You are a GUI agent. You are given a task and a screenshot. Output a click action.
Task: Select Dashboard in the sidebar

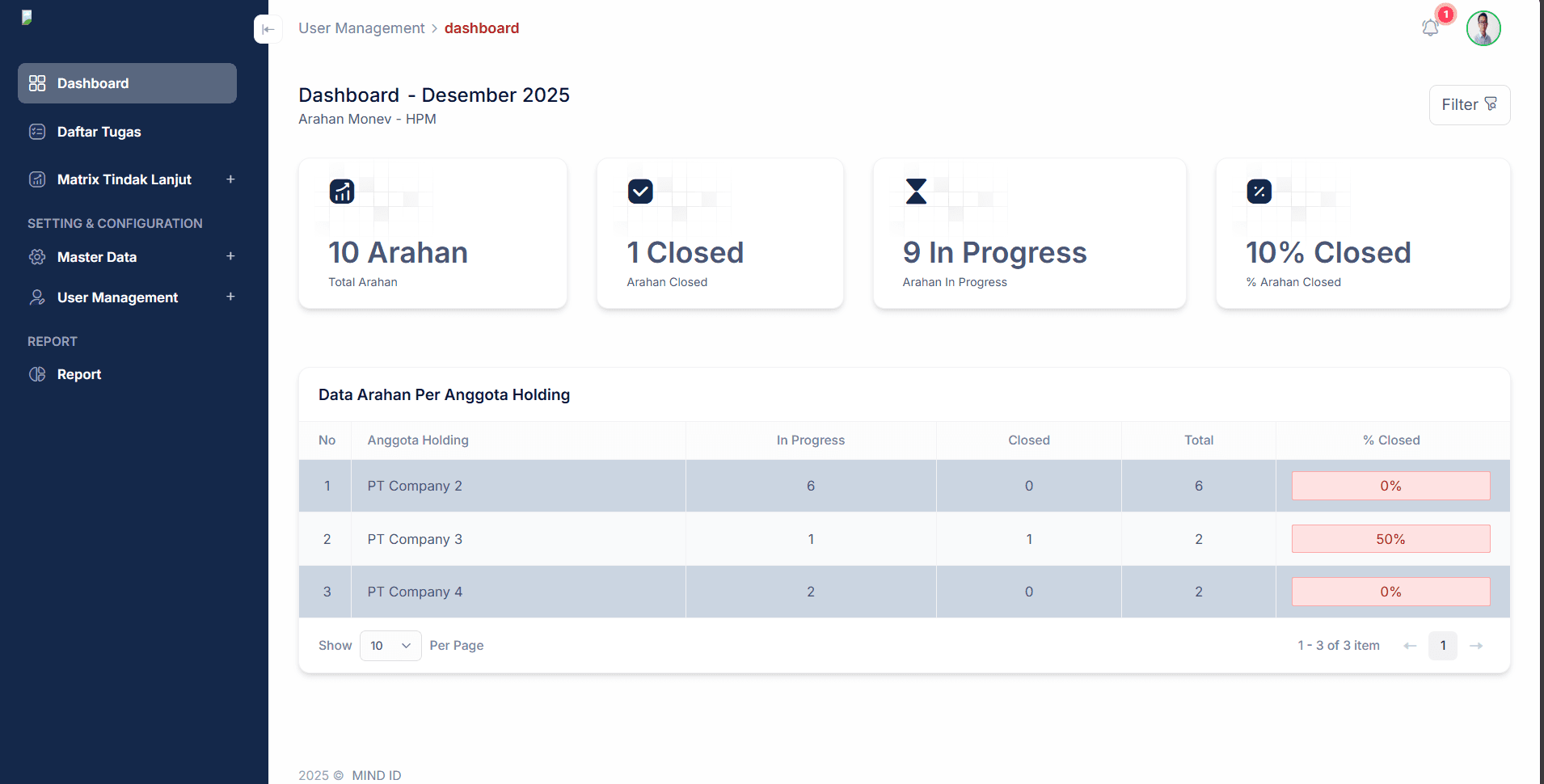127,83
